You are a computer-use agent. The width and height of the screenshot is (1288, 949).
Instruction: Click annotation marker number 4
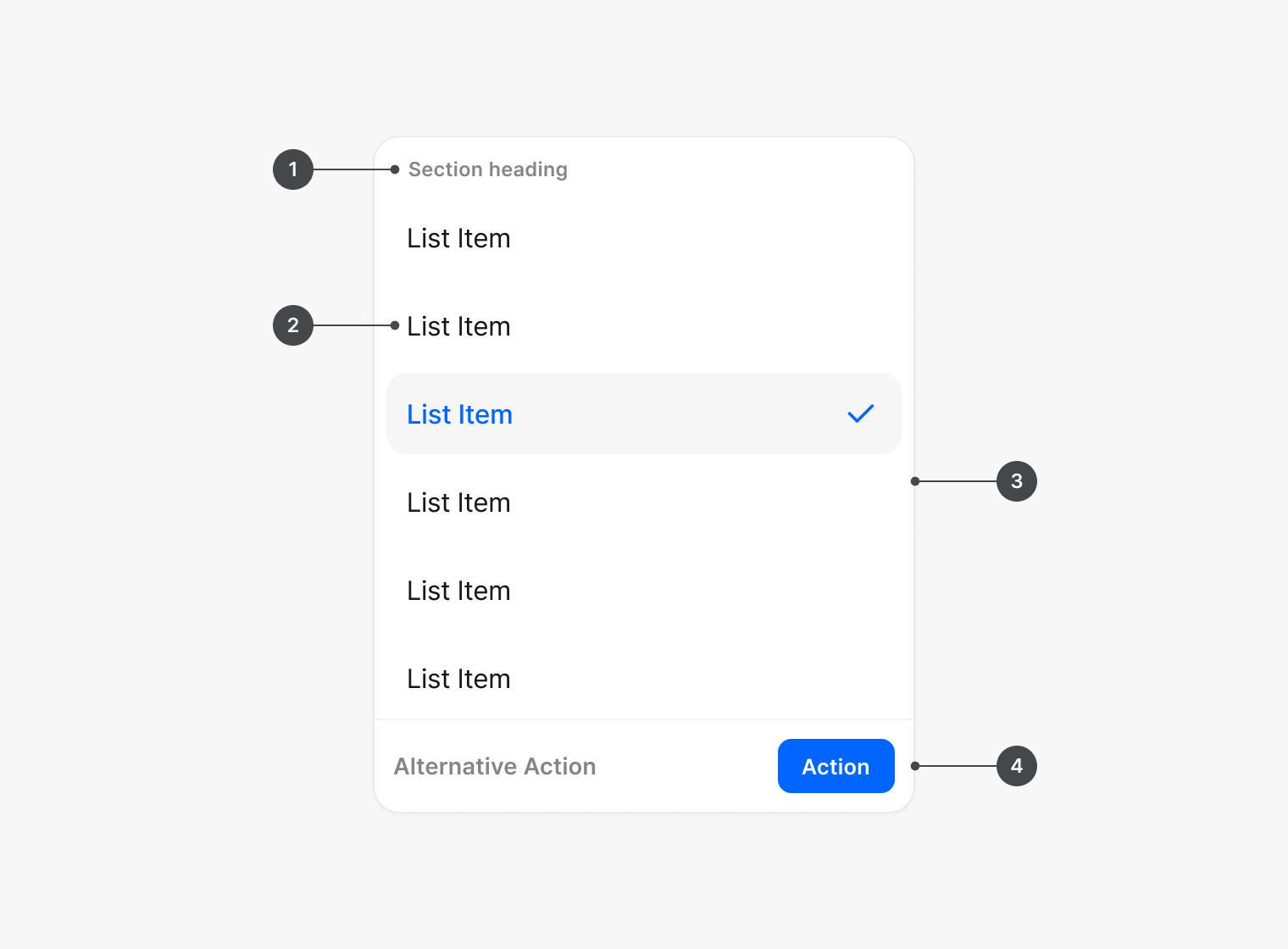[1017, 766]
